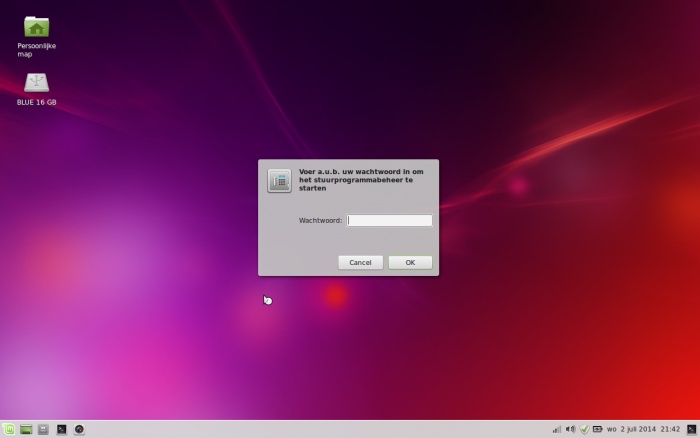This screenshot has height=438, width=700.
Task: Focus the Wachtwoord password field
Action: [x=389, y=221]
